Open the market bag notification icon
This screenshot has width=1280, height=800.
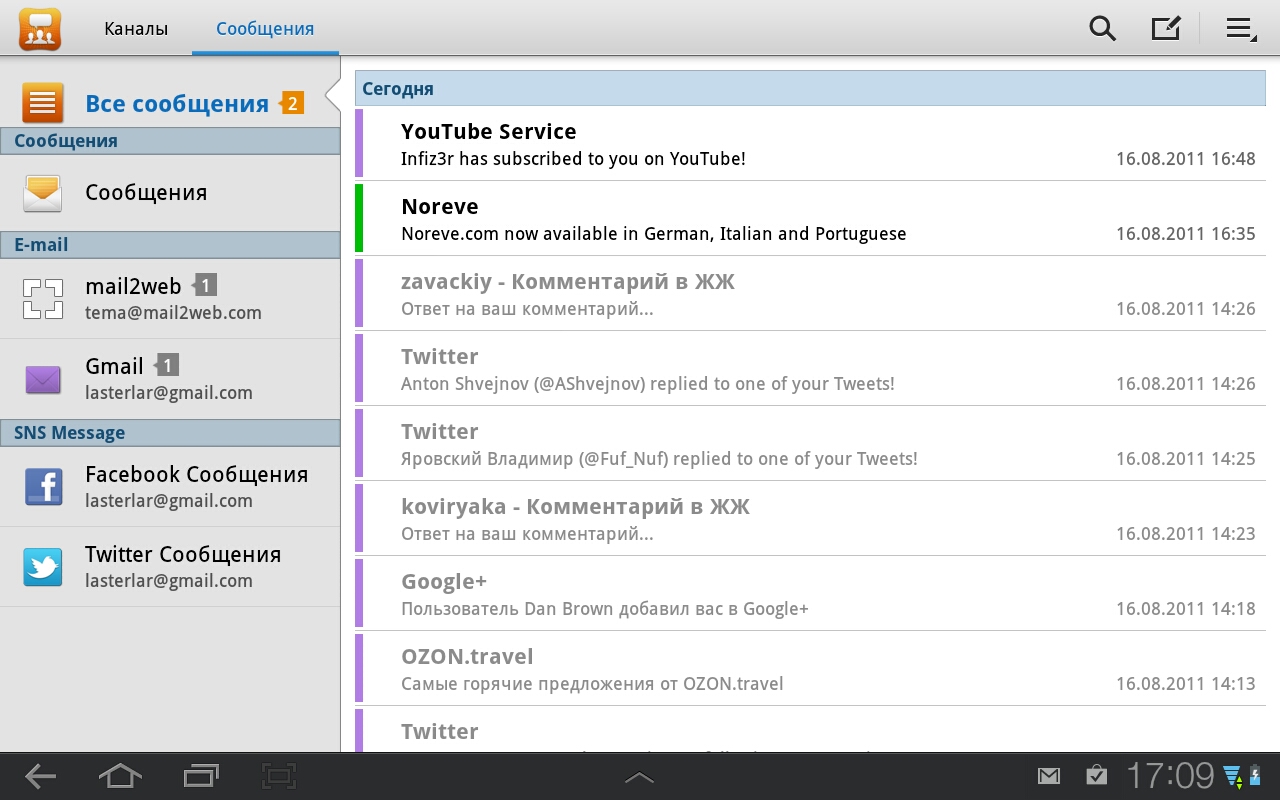coord(1097,776)
